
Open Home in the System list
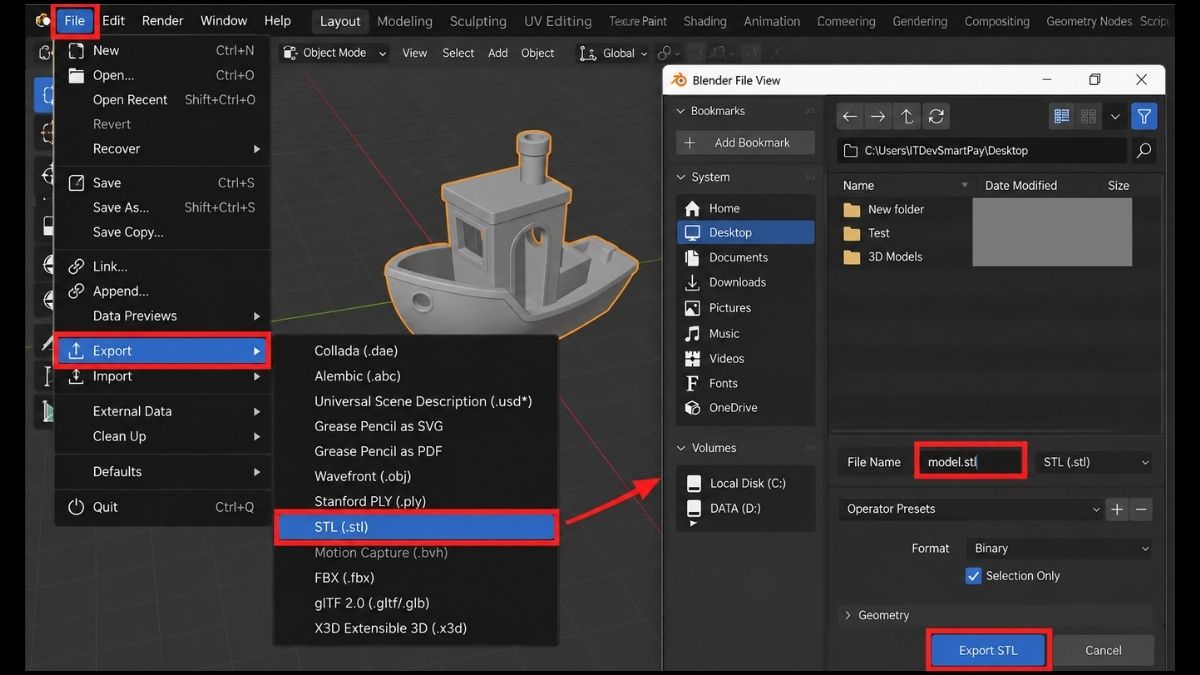pyautogui.click(x=745, y=208)
